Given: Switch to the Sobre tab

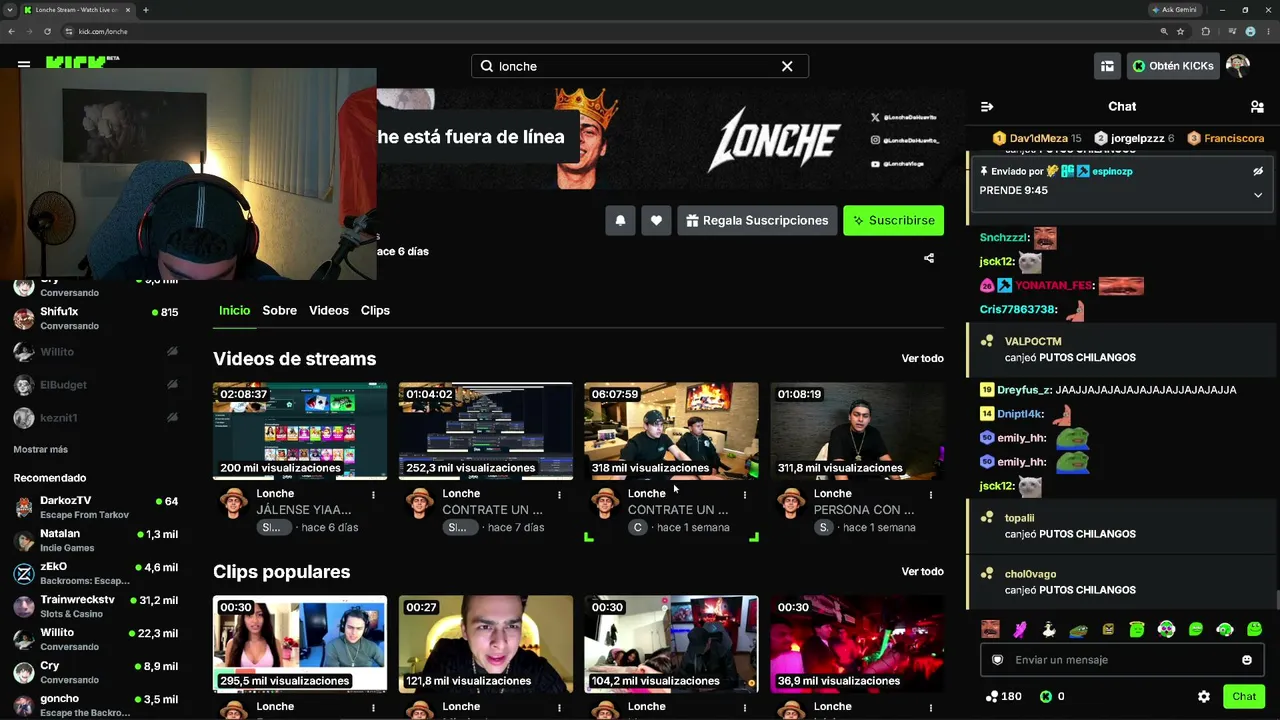Looking at the screenshot, I should (x=280, y=310).
